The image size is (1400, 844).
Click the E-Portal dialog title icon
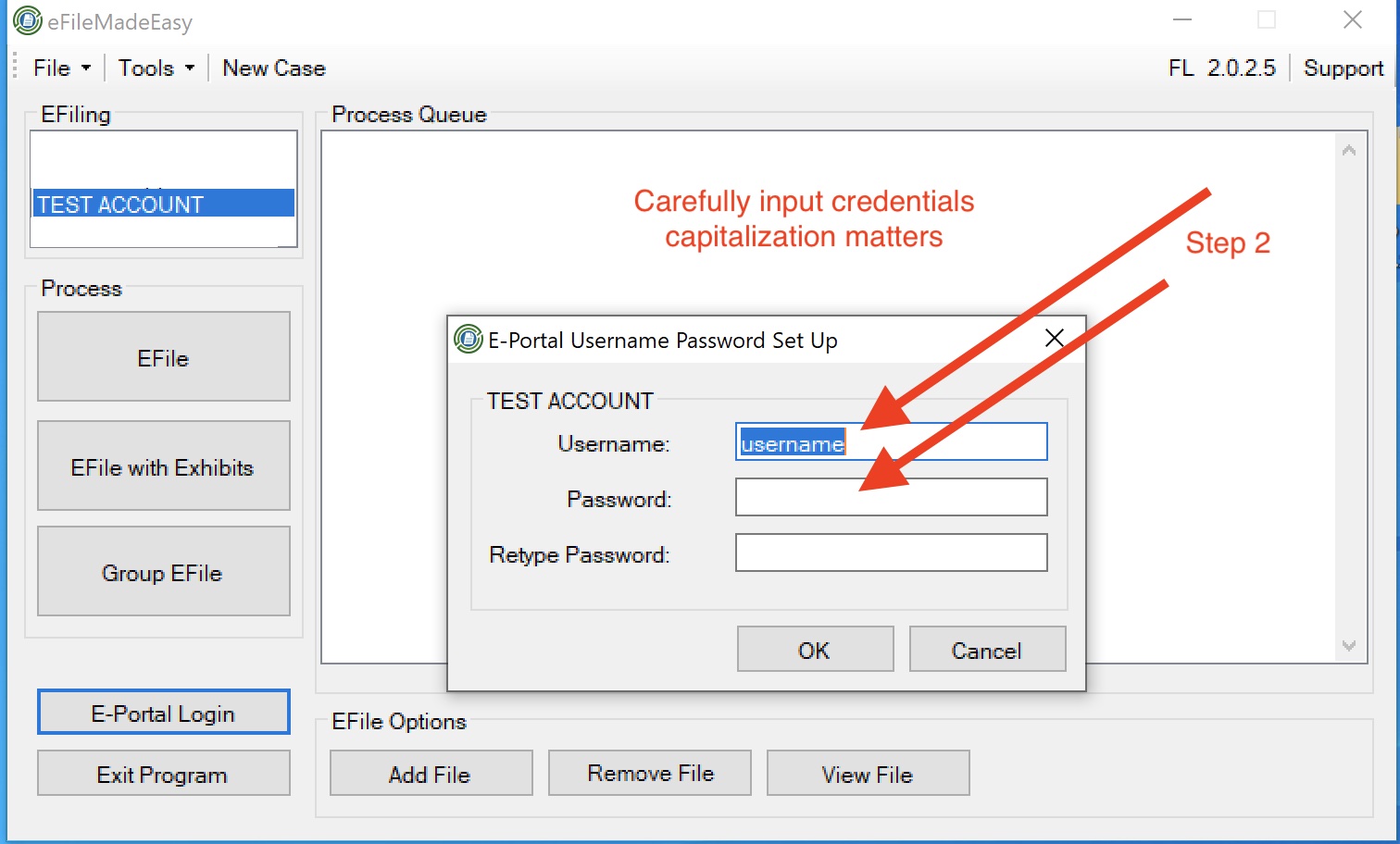pos(469,340)
